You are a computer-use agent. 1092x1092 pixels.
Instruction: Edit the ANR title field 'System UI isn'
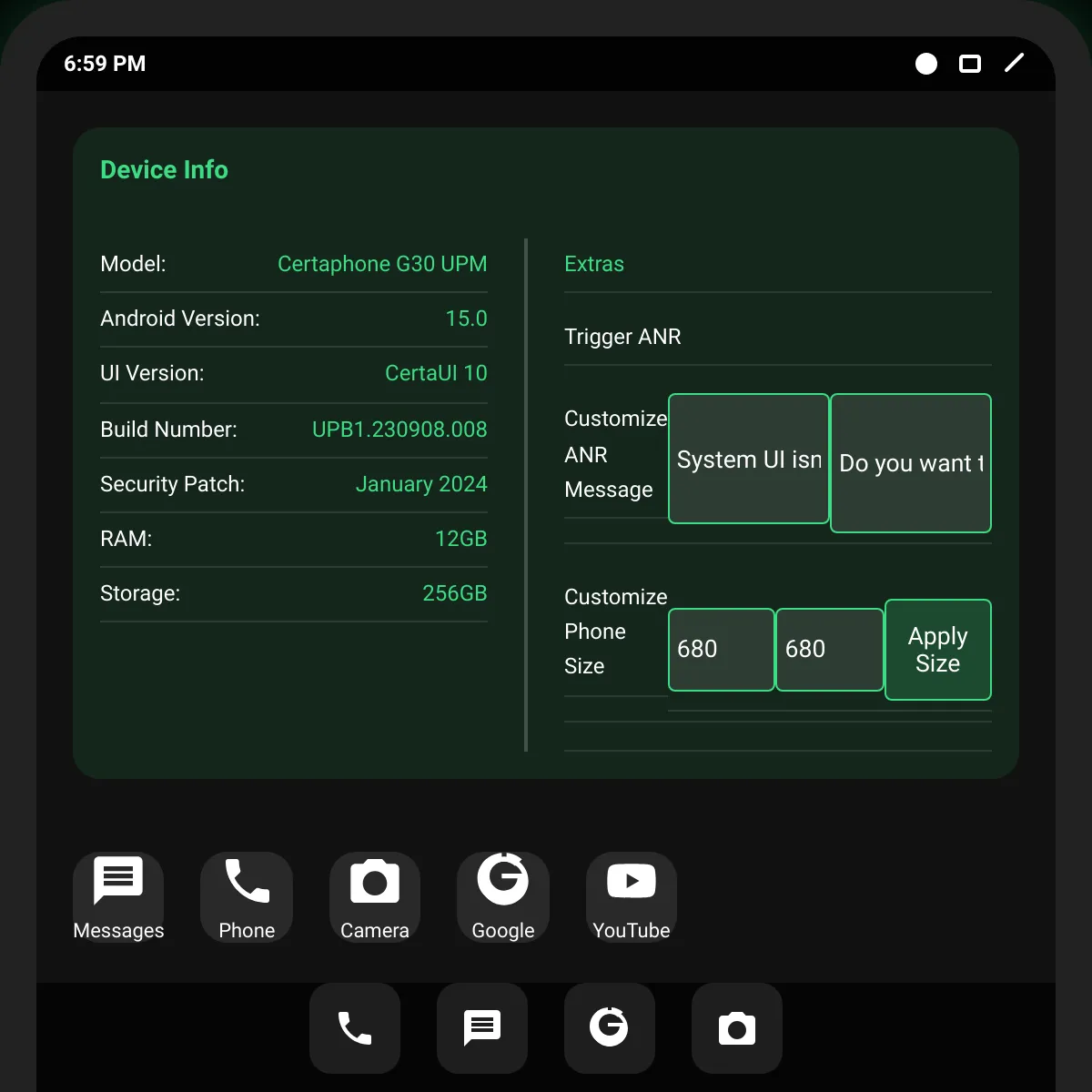pos(749,459)
